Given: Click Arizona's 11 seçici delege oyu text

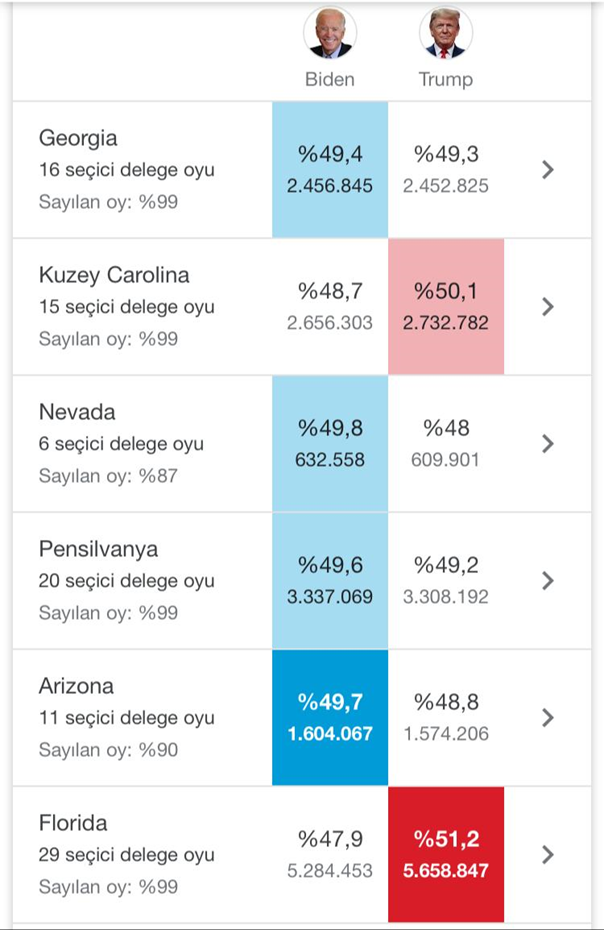Looking at the screenshot, I should pos(126,718).
